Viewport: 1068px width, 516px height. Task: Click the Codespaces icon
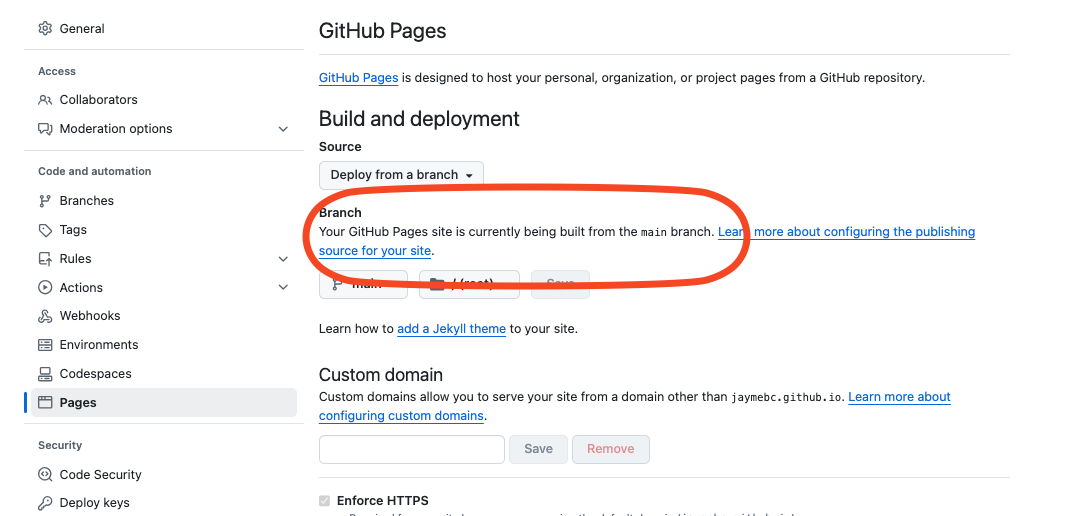[x=45, y=374]
